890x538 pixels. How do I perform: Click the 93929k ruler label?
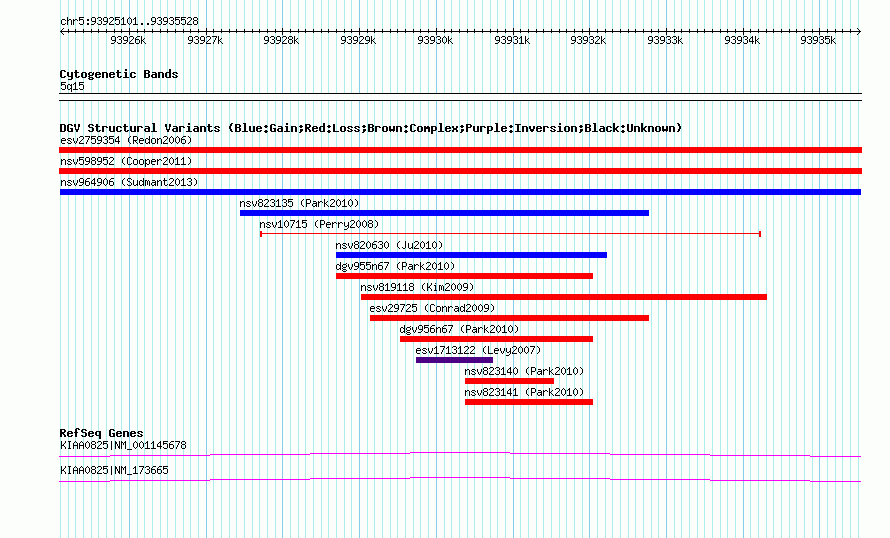[x=358, y=40]
